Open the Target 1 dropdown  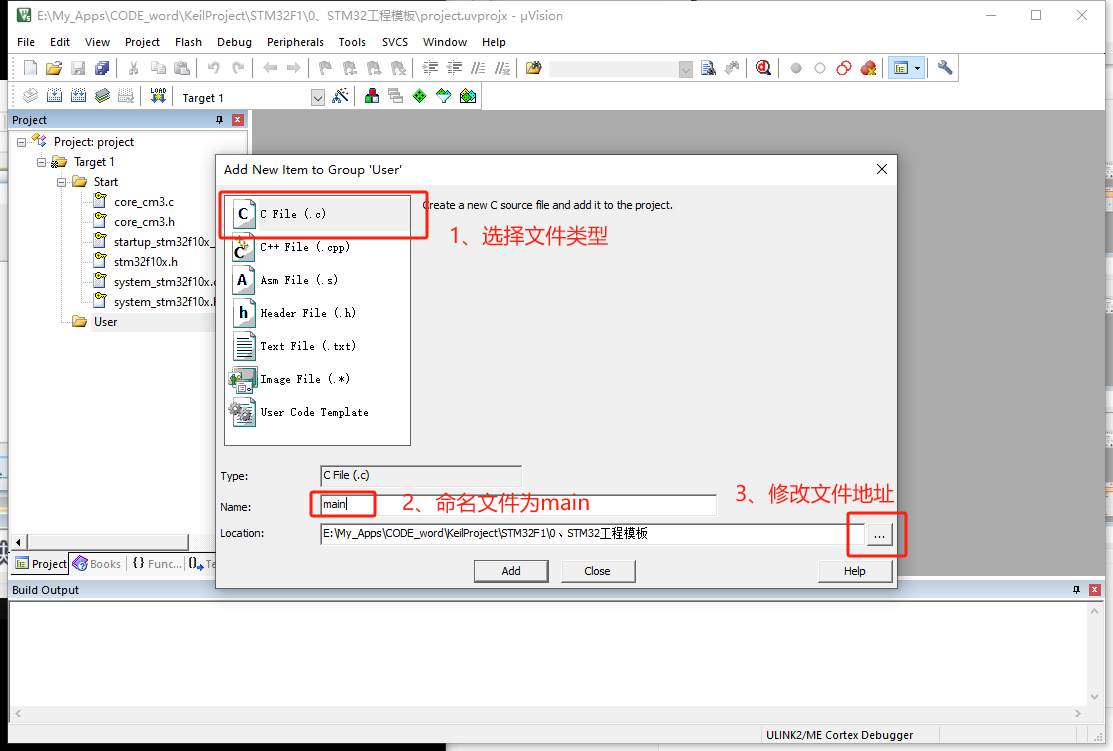(x=317, y=98)
